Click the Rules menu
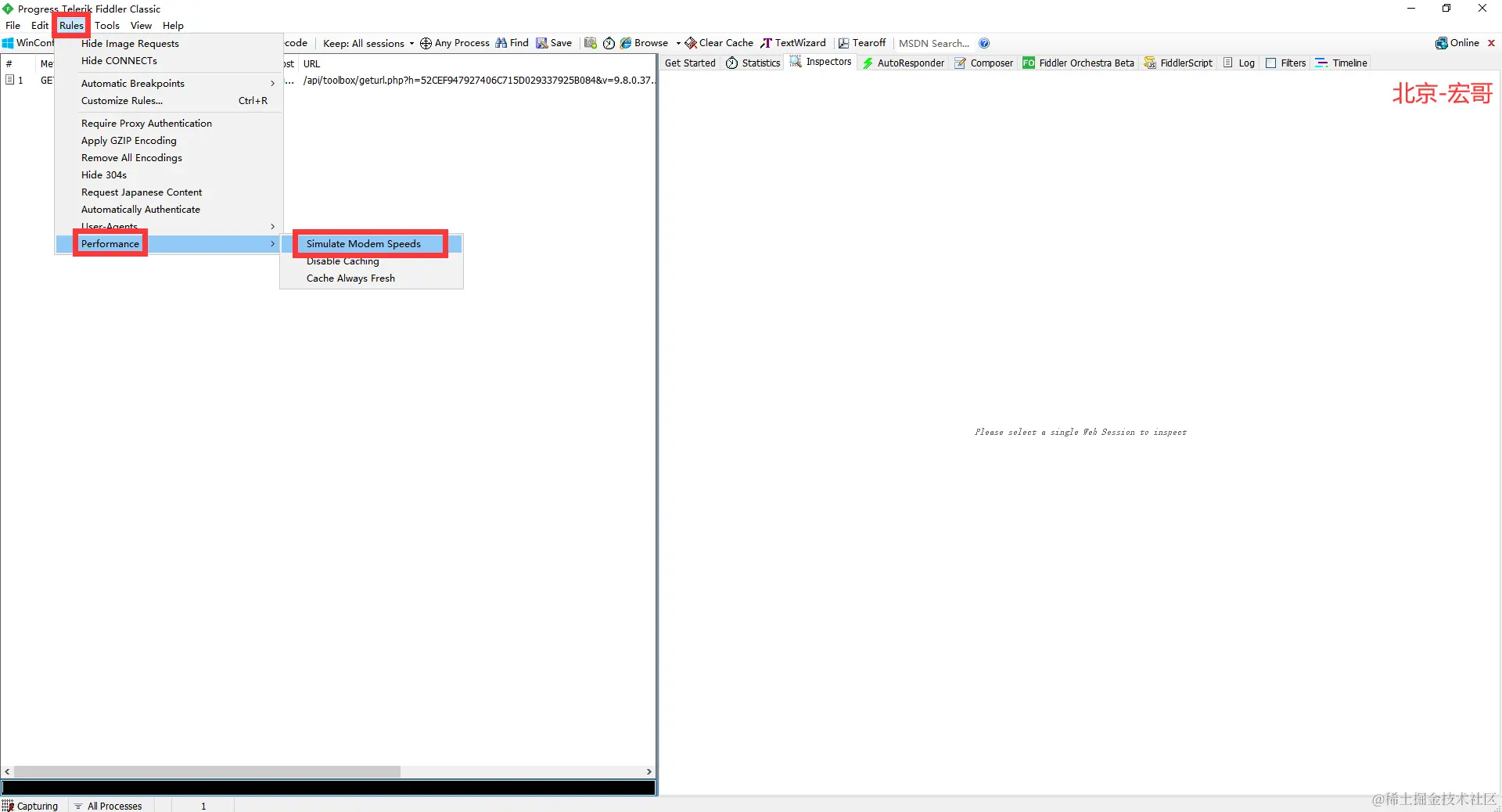Image resolution: width=1502 pixels, height=812 pixels. click(71, 25)
